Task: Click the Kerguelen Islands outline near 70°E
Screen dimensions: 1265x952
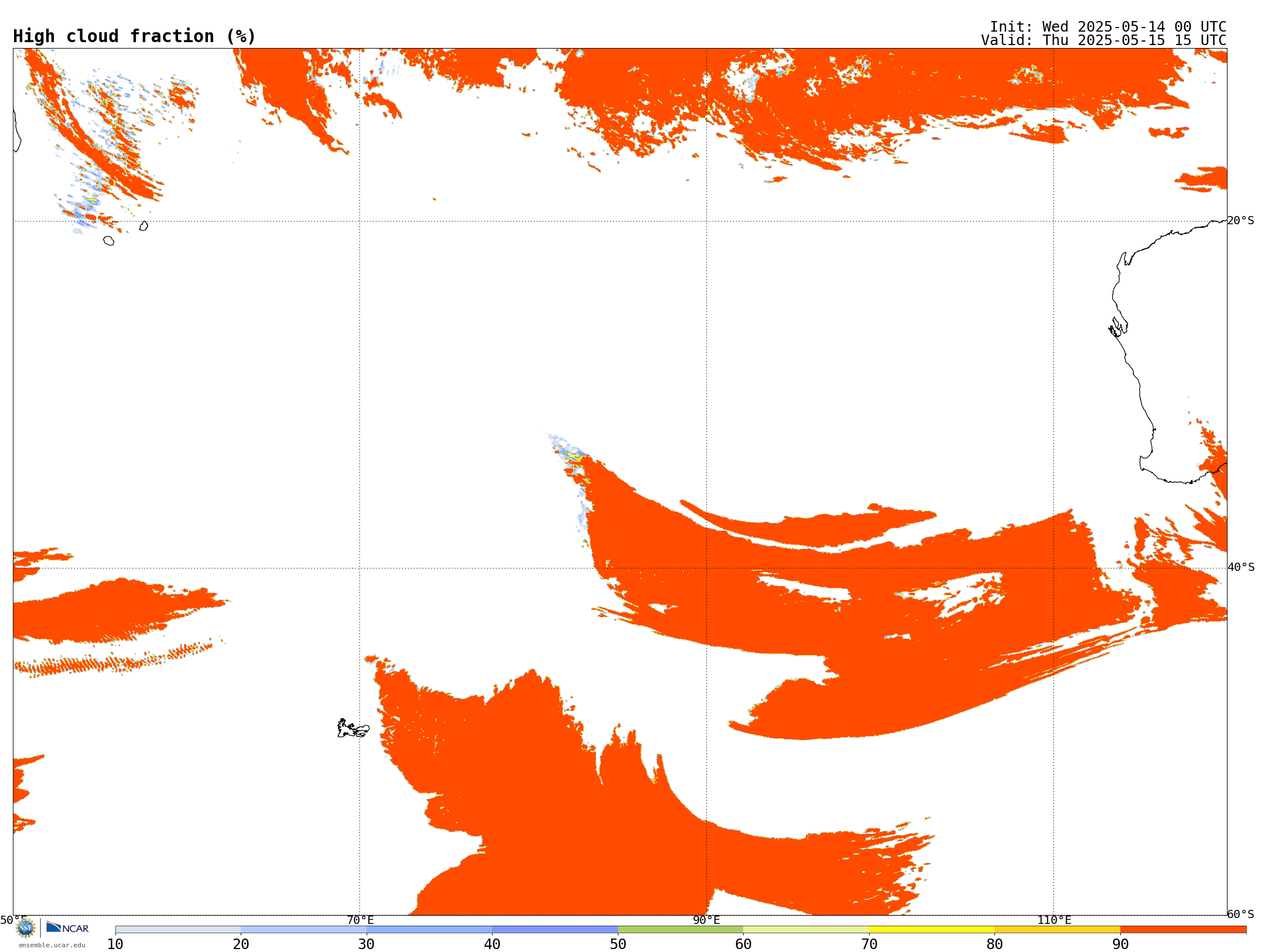Action: 353,728
